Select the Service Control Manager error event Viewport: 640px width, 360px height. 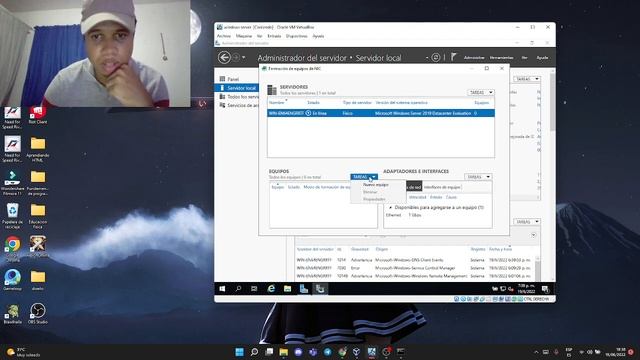tap(414, 268)
